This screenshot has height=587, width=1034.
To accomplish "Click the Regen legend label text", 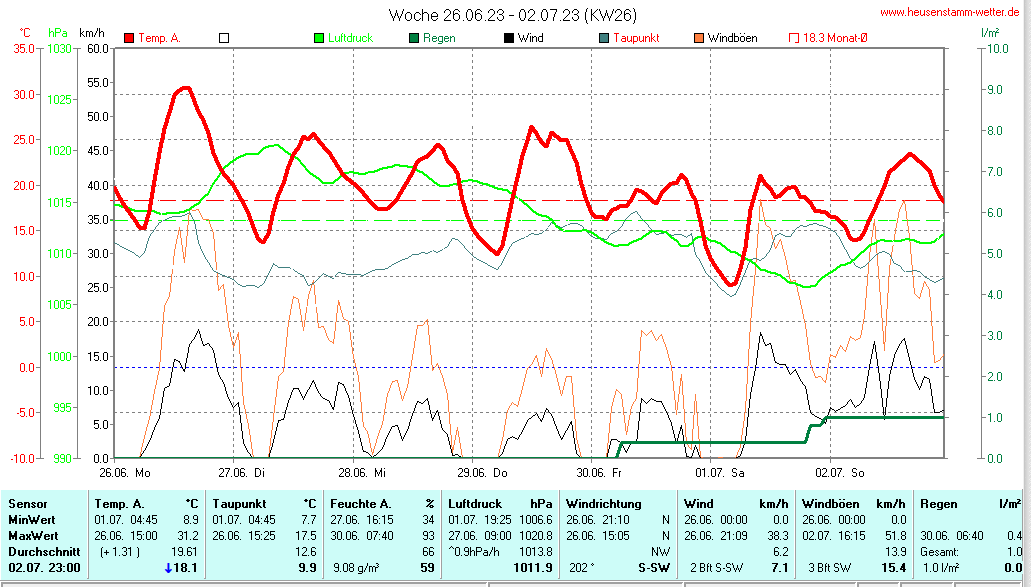I will pos(439,38).
